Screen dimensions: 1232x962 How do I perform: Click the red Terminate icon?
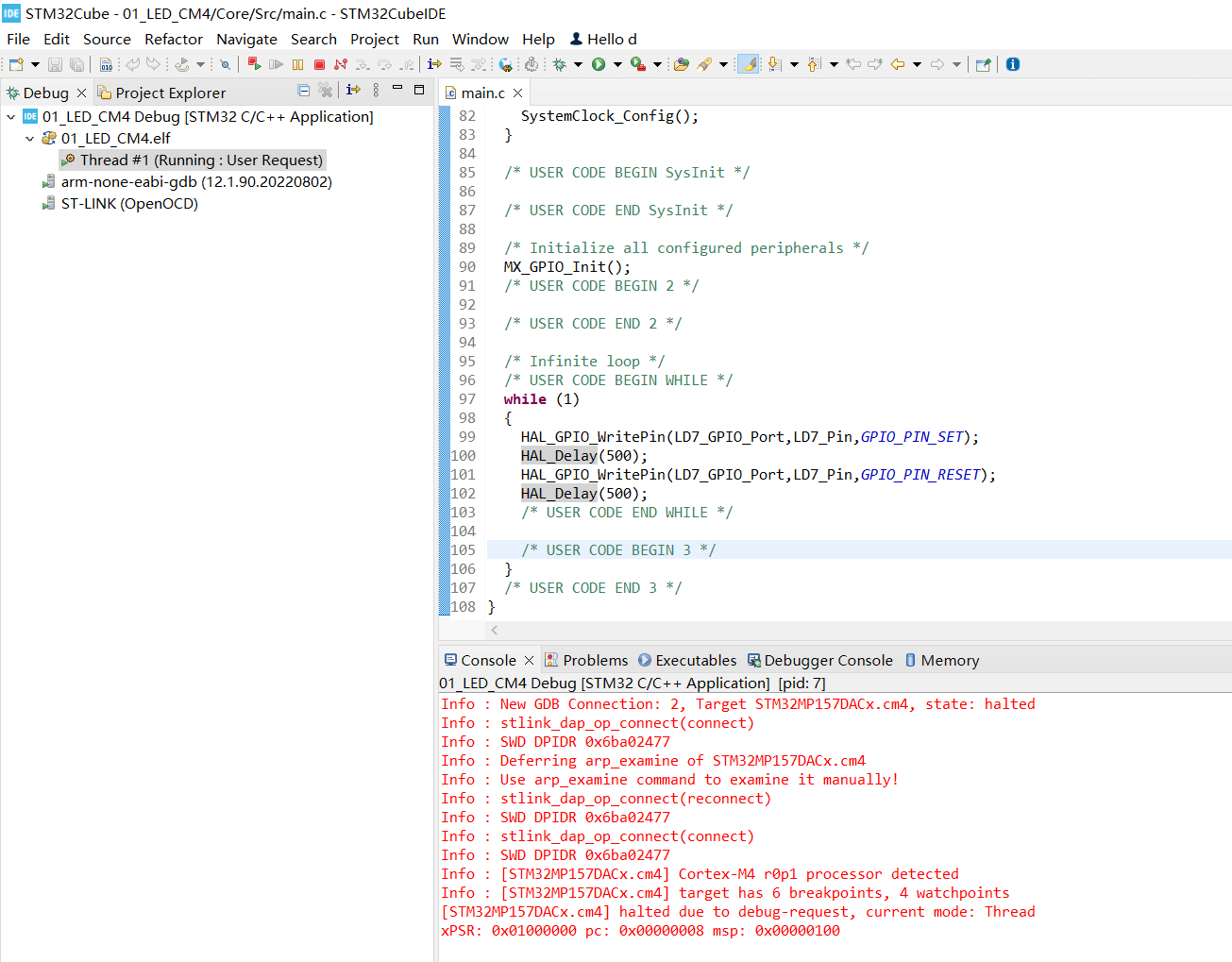319,64
